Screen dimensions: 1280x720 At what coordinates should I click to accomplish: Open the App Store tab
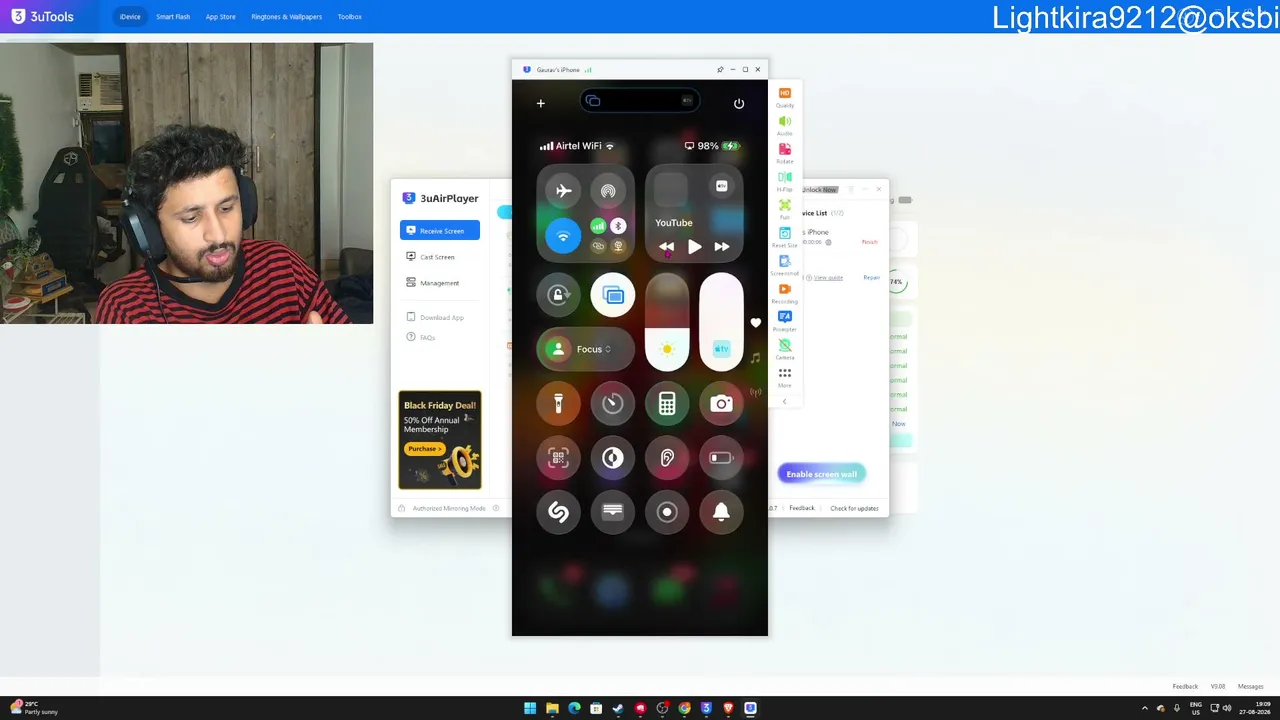click(221, 17)
